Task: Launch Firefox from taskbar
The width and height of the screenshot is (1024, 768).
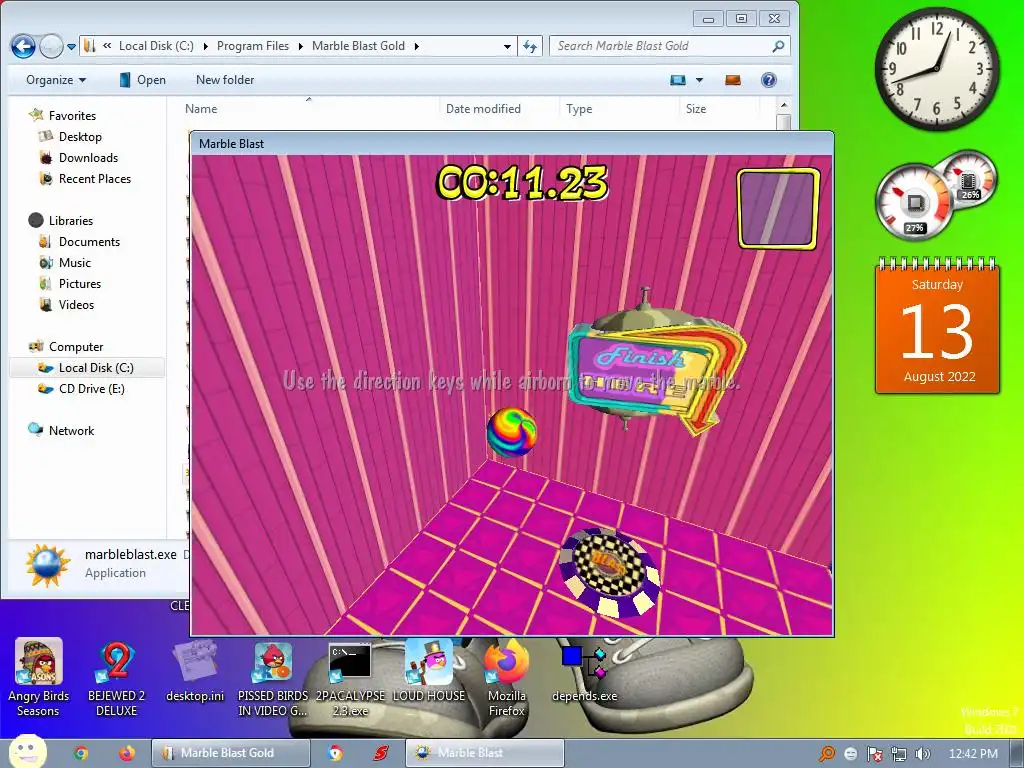Action: pyautogui.click(x=127, y=753)
